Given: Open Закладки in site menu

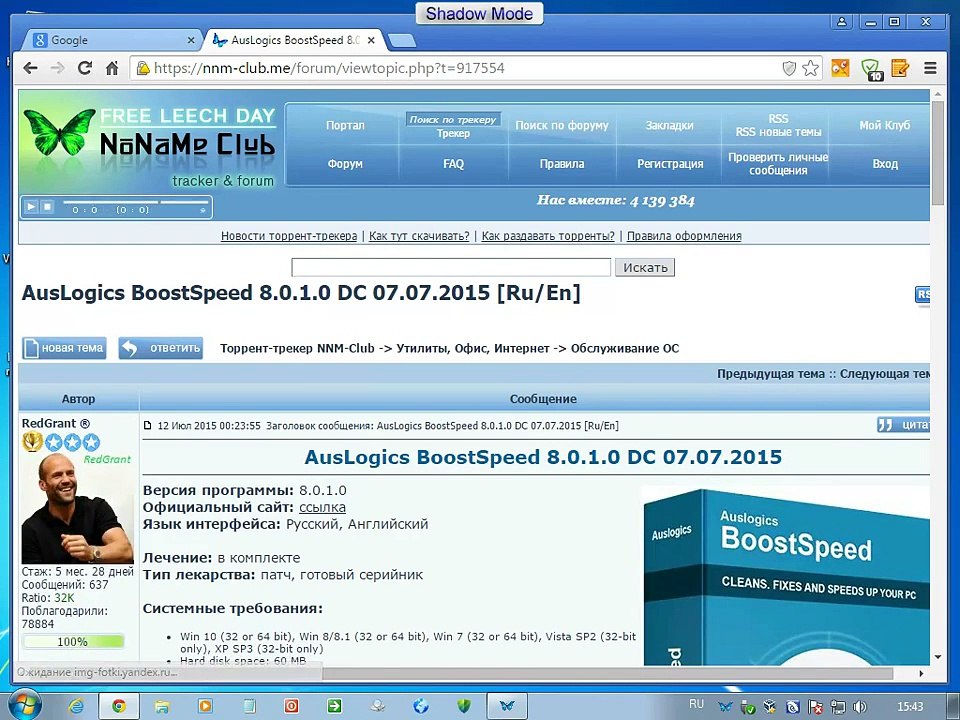Looking at the screenshot, I should [670, 126].
